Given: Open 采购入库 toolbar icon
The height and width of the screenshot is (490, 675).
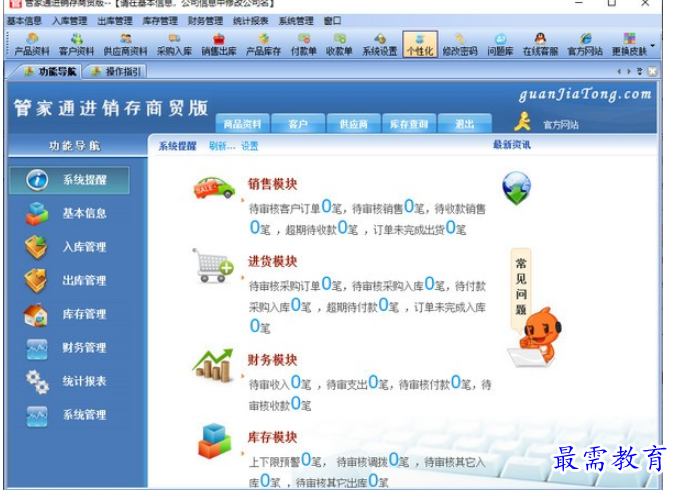Looking at the screenshot, I should click(x=174, y=45).
